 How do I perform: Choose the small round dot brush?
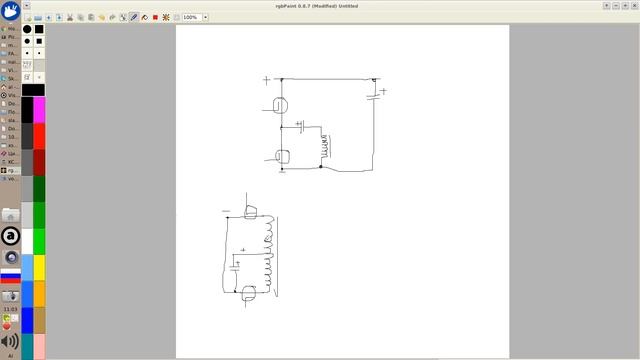click(x=27, y=53)
